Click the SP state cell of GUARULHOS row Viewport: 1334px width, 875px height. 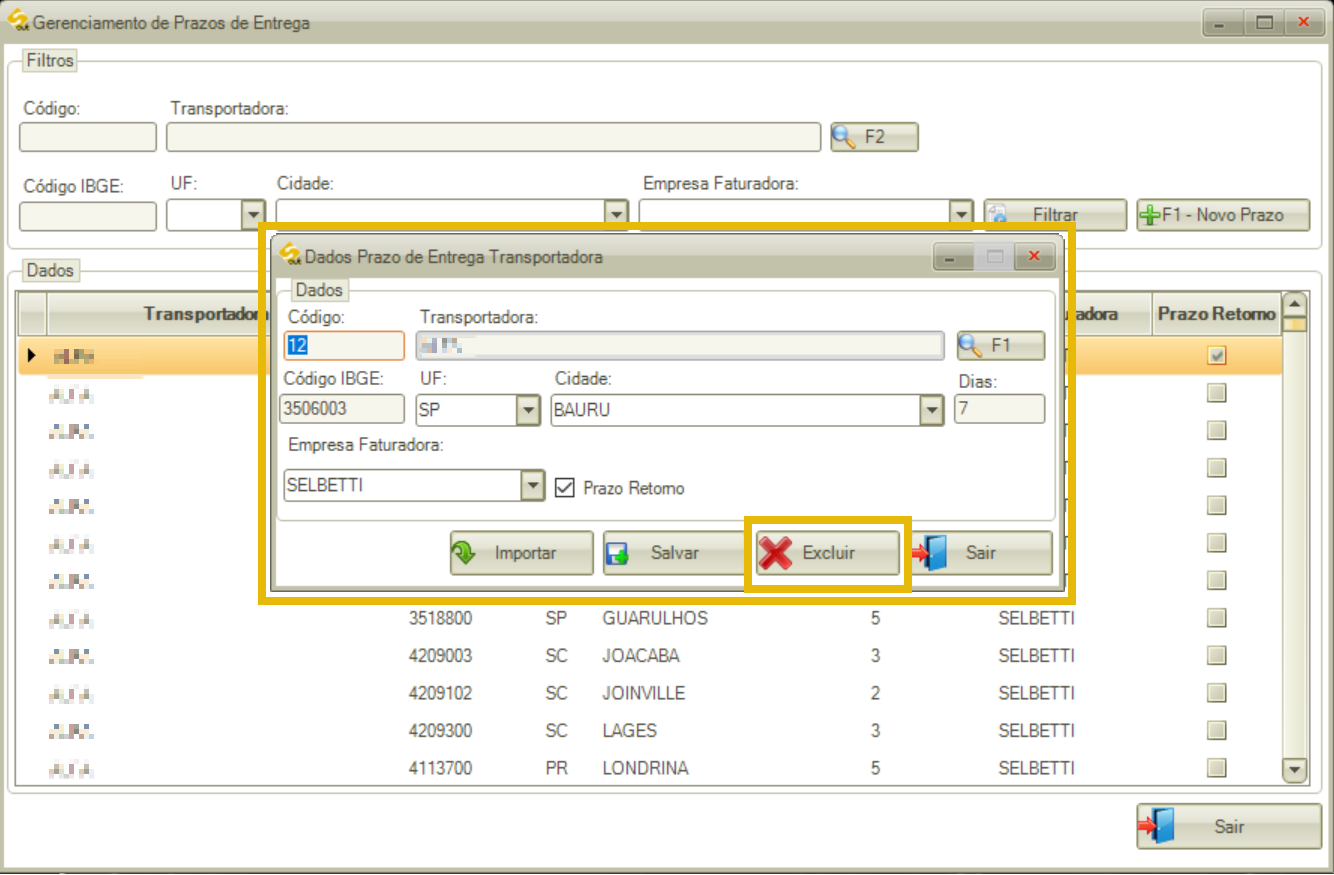click(x=556, y=618)
